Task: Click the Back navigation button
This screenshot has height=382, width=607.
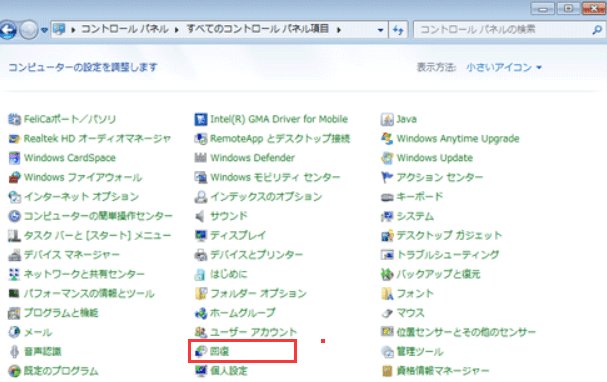Action: pyautogui.click(x=7, y=30)
